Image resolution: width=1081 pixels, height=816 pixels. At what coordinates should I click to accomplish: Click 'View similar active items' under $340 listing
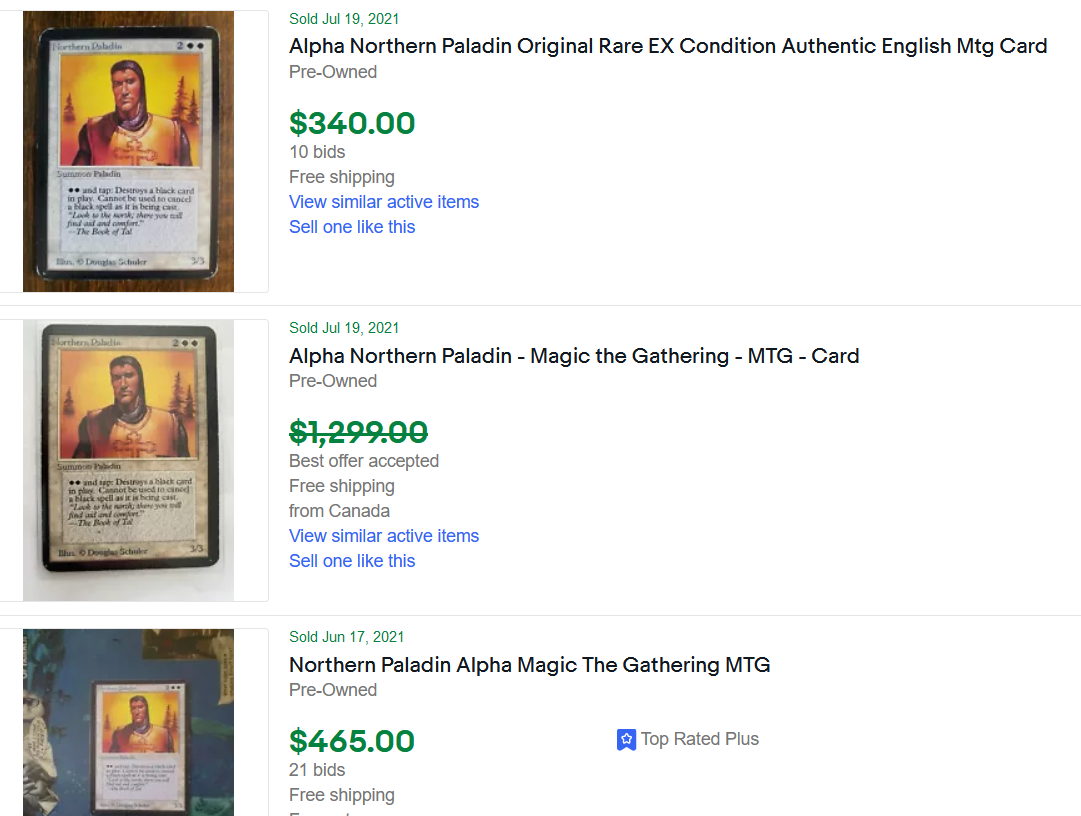coord(384,202)
